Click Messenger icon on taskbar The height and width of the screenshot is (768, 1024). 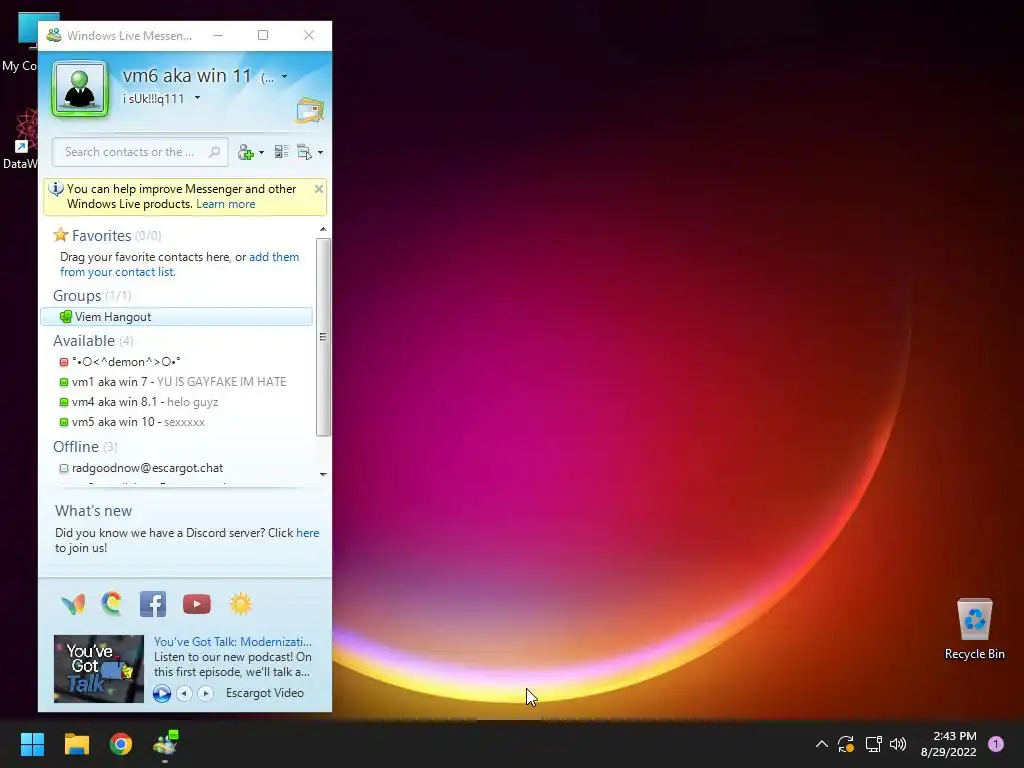pos(165,744)
